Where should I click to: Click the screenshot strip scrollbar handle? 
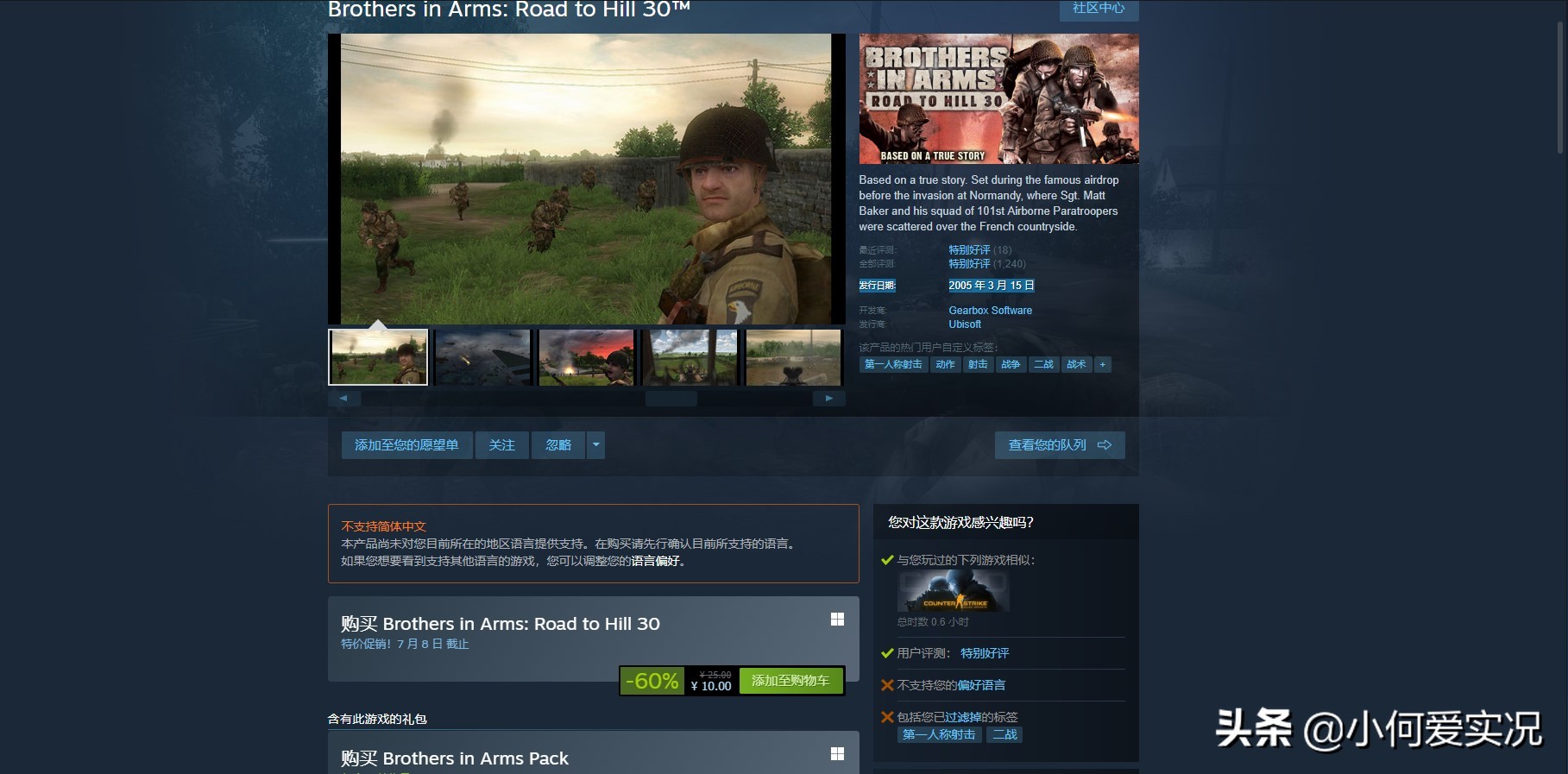click(671, 399)
